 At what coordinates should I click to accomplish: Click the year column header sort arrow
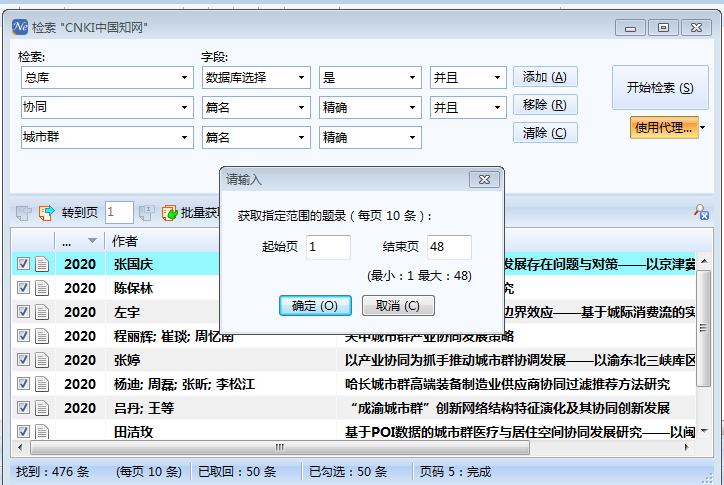pyautogui.click(x=92, y=241)
